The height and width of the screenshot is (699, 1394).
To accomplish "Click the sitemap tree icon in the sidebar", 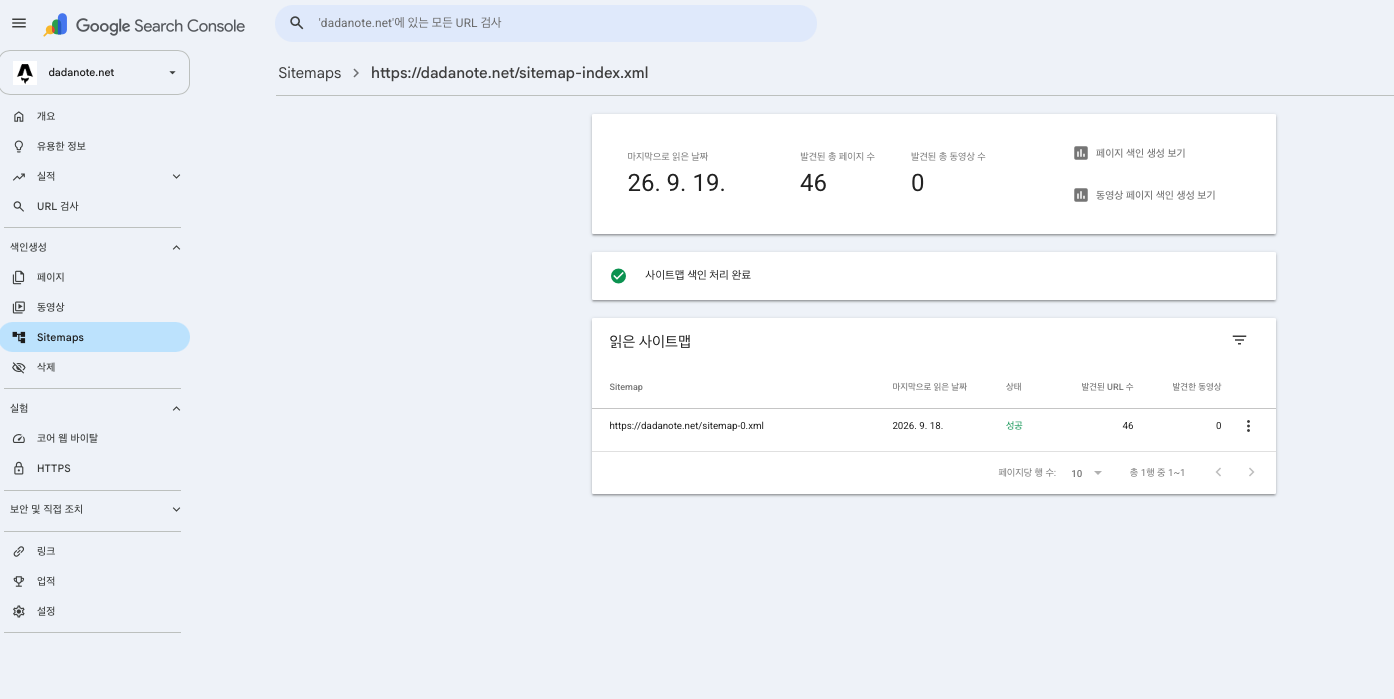I will click(19, 337).
